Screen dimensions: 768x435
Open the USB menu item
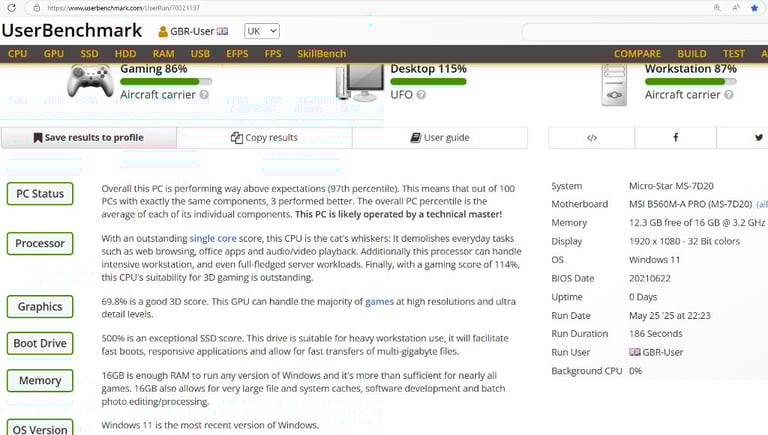tap(200, 54)
